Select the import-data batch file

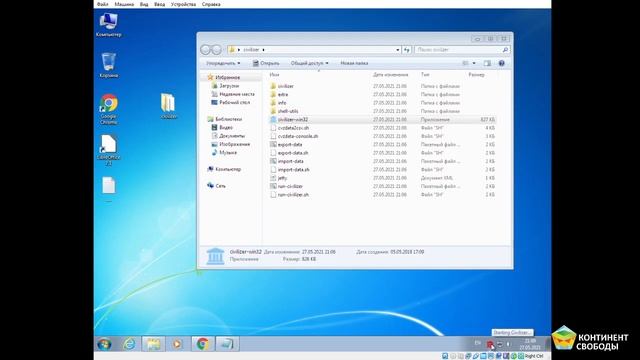coord(290,161)
